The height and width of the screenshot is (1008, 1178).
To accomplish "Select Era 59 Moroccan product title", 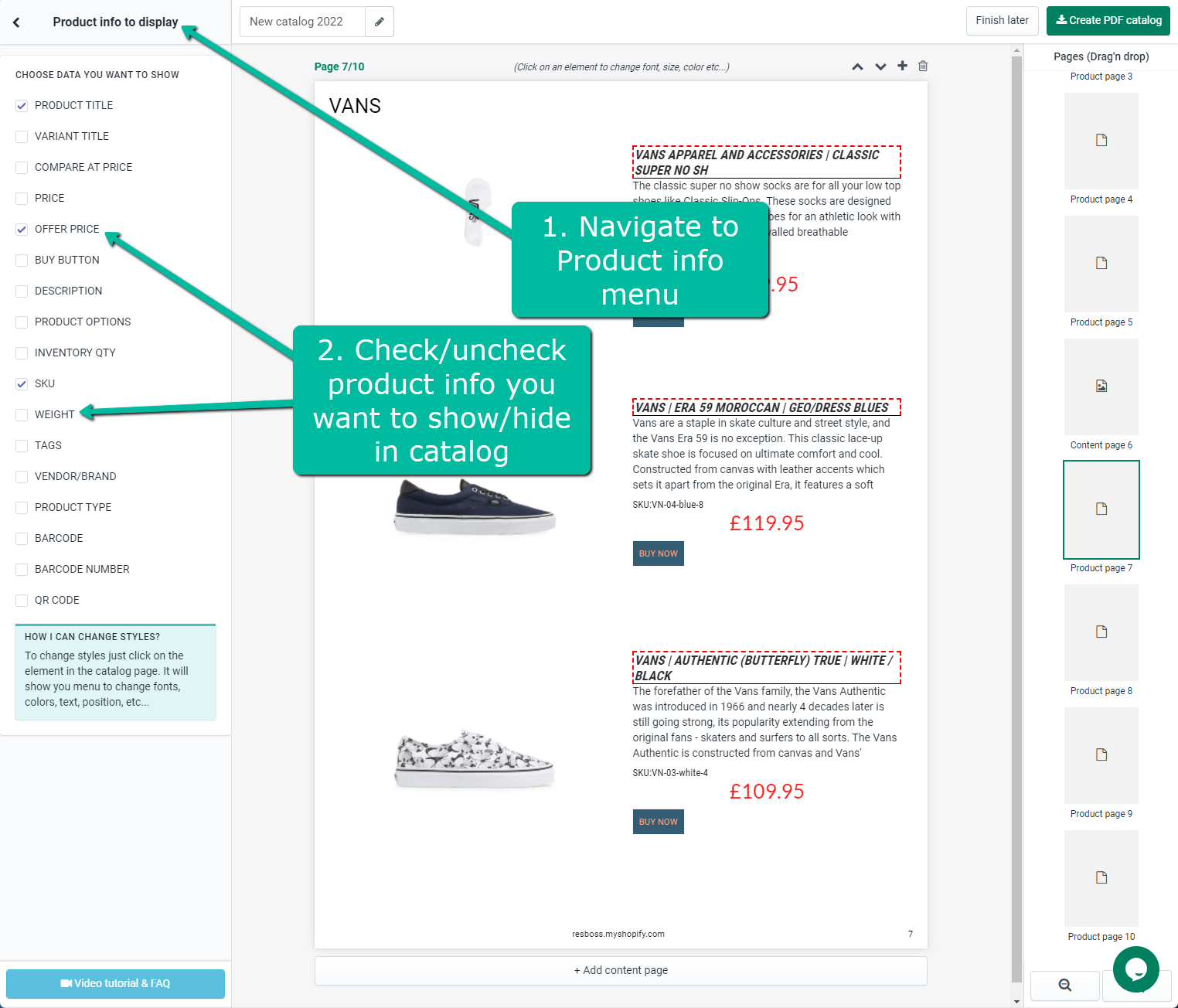I will pos(767,407).
